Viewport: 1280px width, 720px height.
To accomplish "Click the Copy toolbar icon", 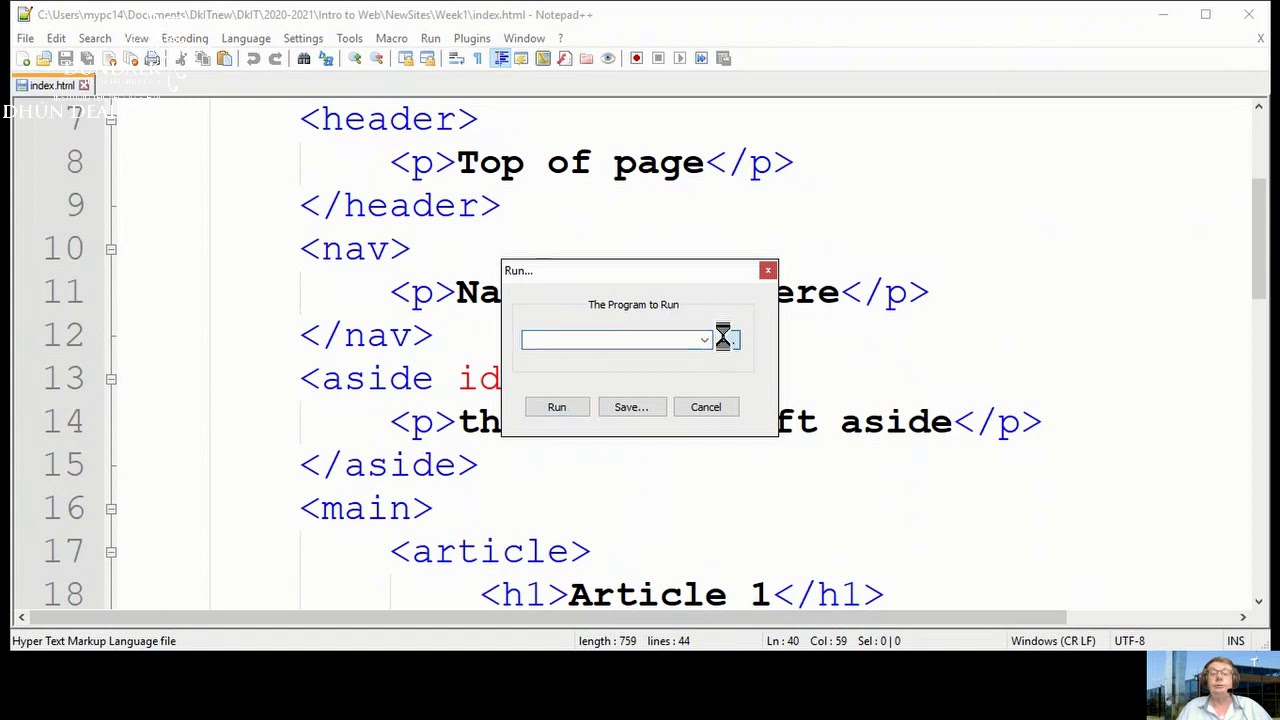I will click(x=203, y=59).
